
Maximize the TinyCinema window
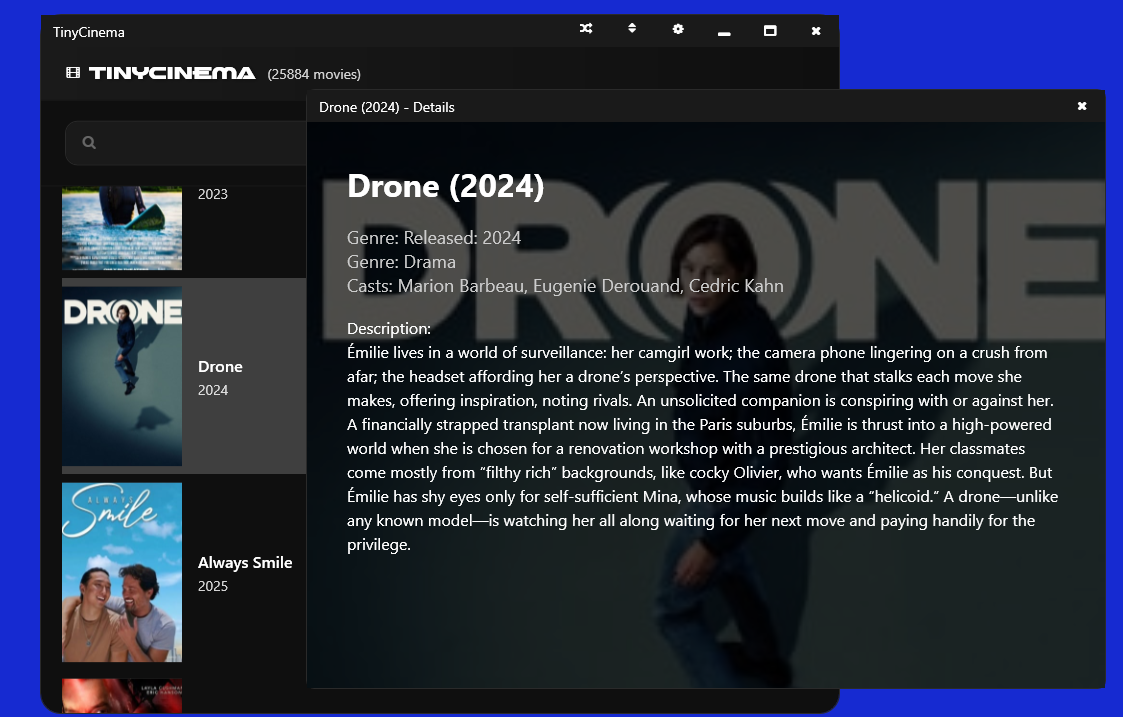coord(770,30)
